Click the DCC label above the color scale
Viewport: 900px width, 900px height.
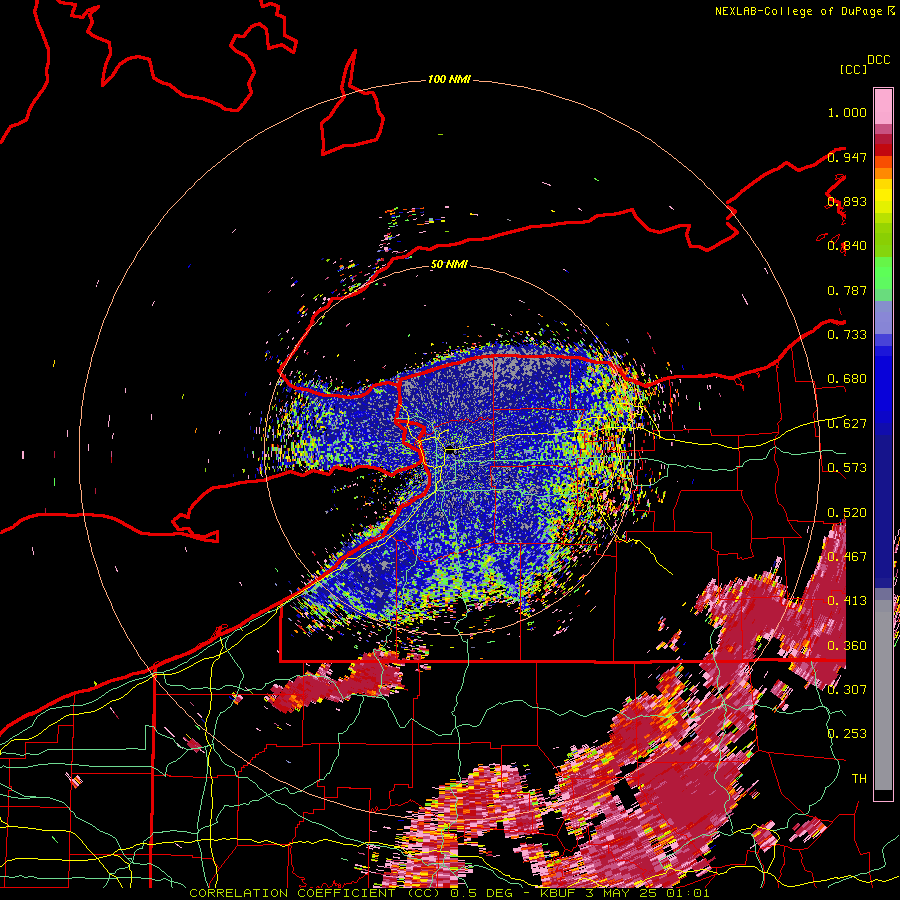pos(878,60)
